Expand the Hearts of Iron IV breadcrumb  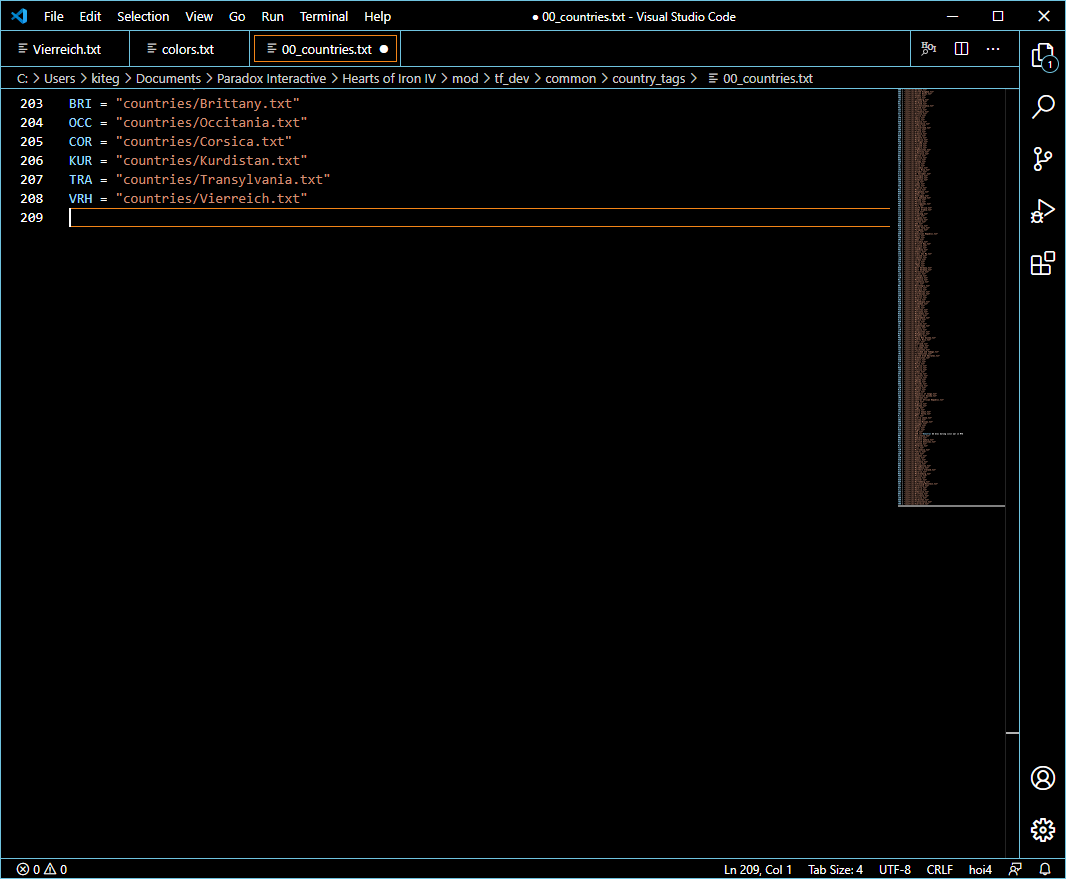click(389, 78)
